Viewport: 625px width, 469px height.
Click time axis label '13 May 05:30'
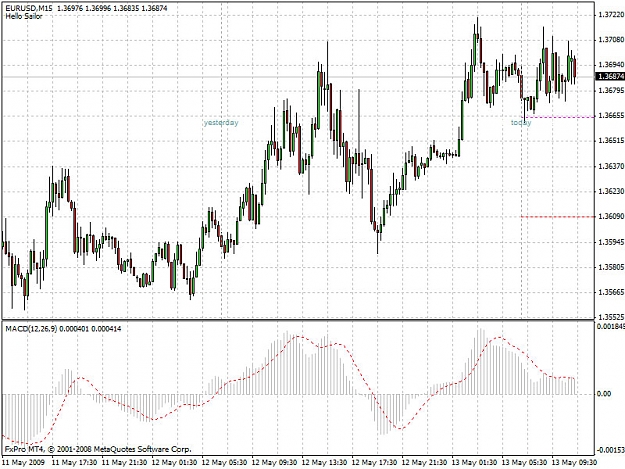point(524,463)
